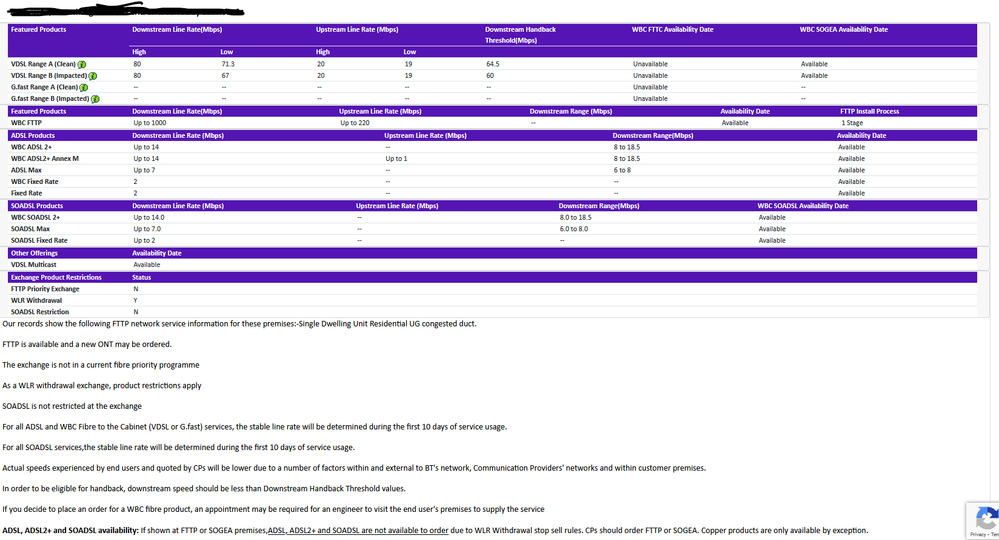Screen dimensions: 999x540
Task: Click the reCAPTCHA badge
Action: click(x=984, y=520)
